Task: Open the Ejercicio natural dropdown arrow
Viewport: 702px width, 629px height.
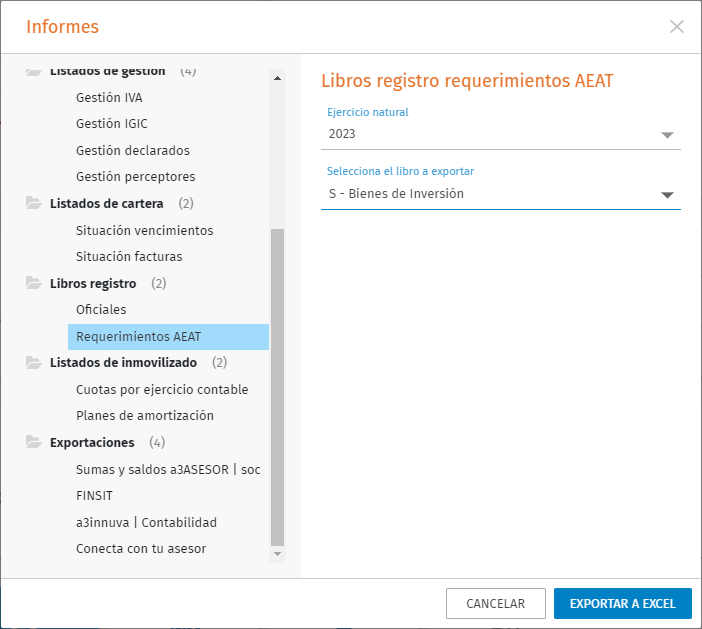Action: click(x=667, y=135)
